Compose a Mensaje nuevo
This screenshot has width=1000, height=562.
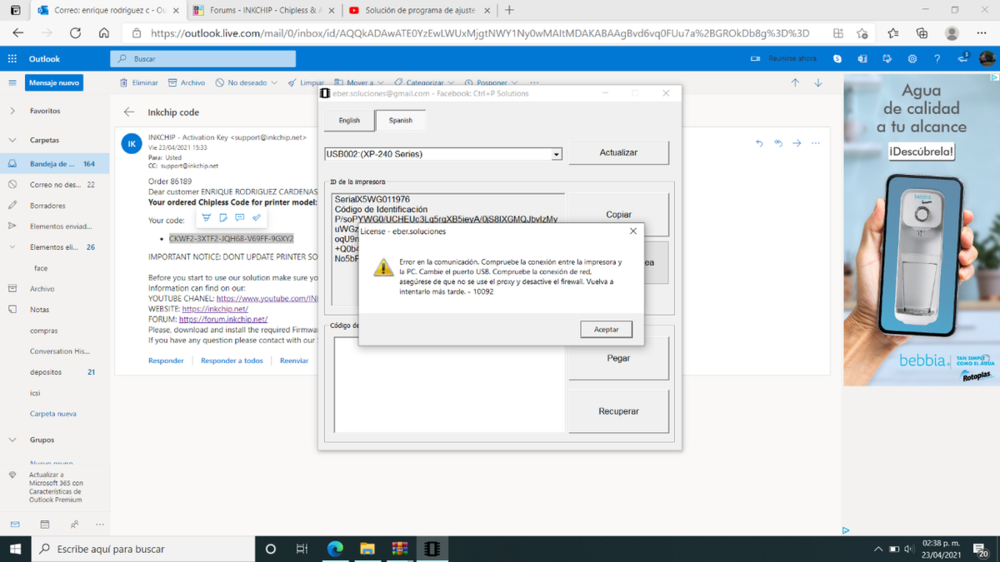coord(54,82)
